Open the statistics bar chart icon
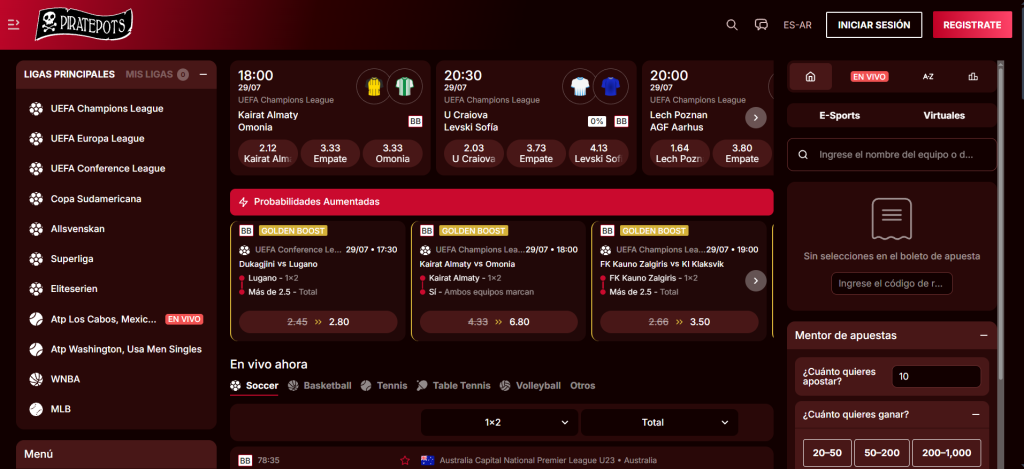The image size is (1024, 469). coord(973,76)
